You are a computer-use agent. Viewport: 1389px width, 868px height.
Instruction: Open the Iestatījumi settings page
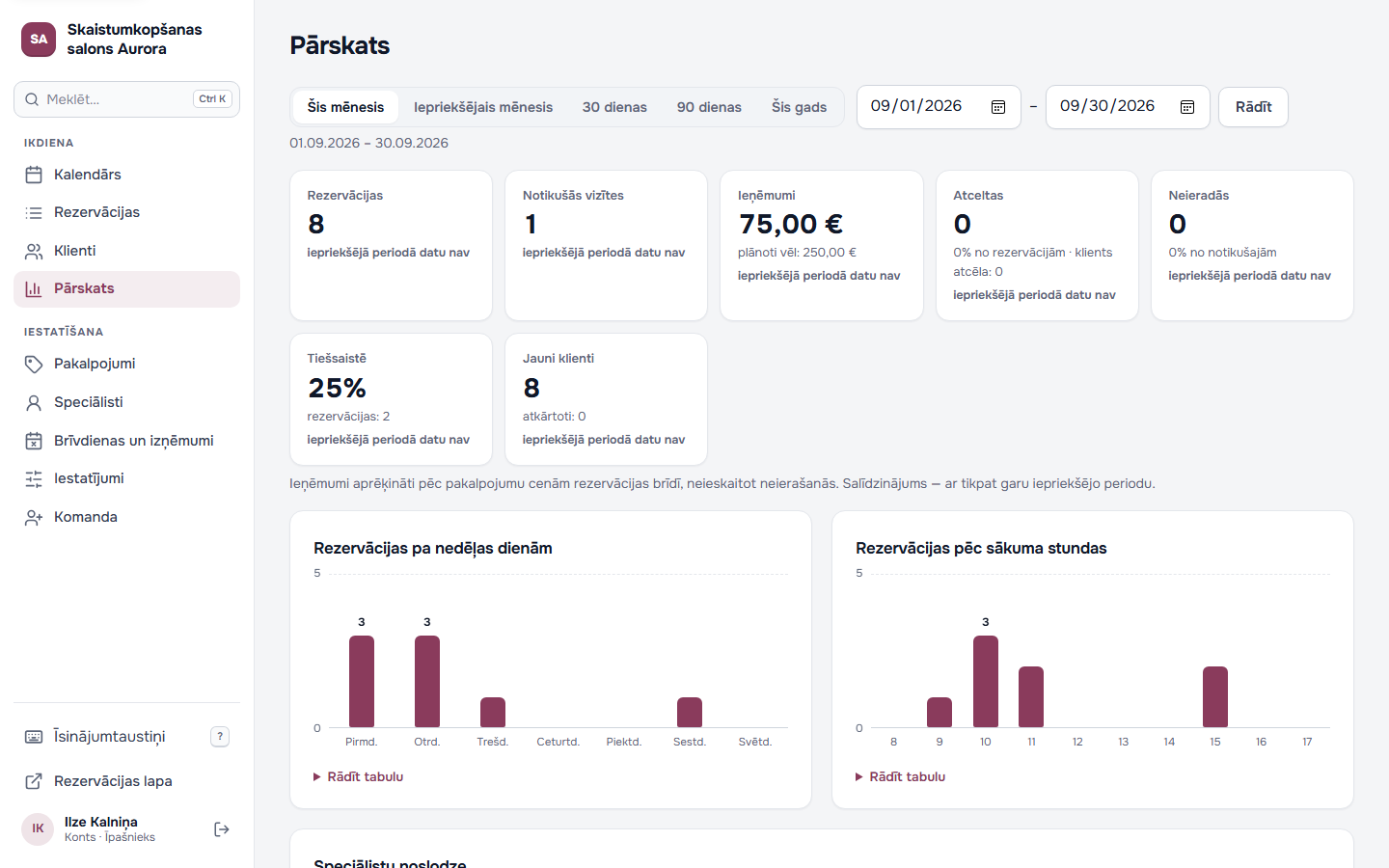coord(126,478)
